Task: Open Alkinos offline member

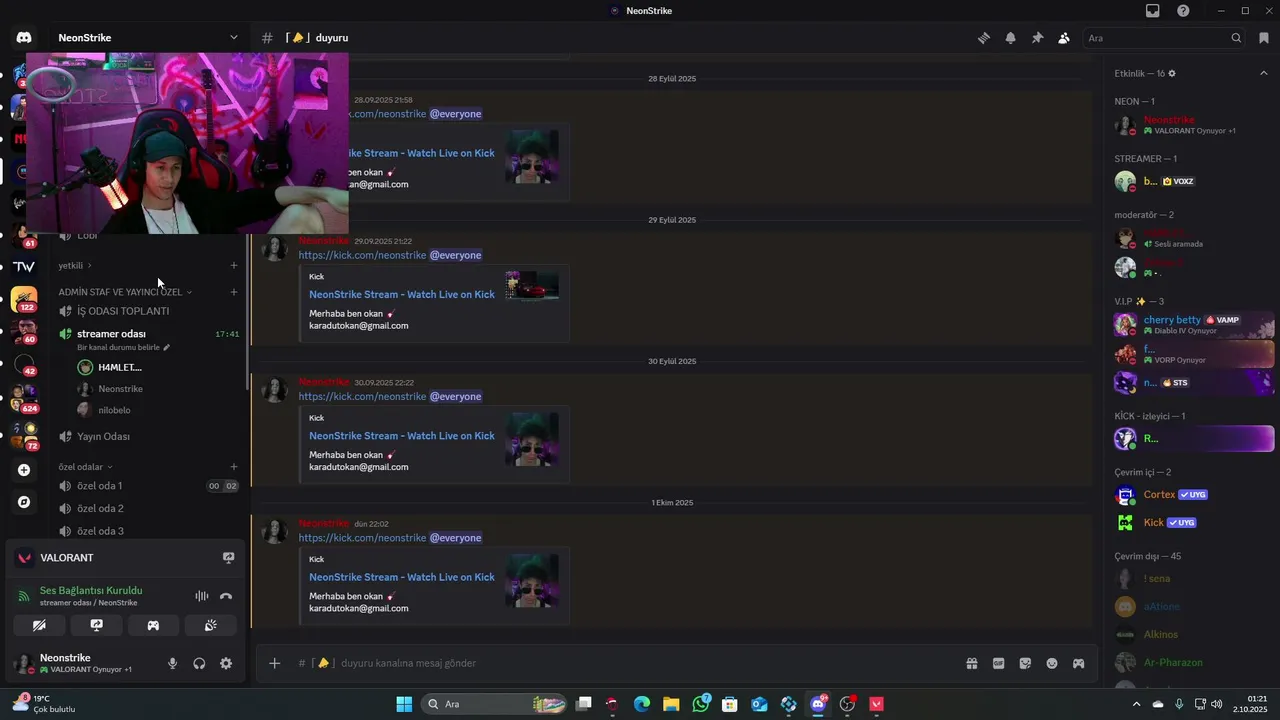Action: (1194, 634)
